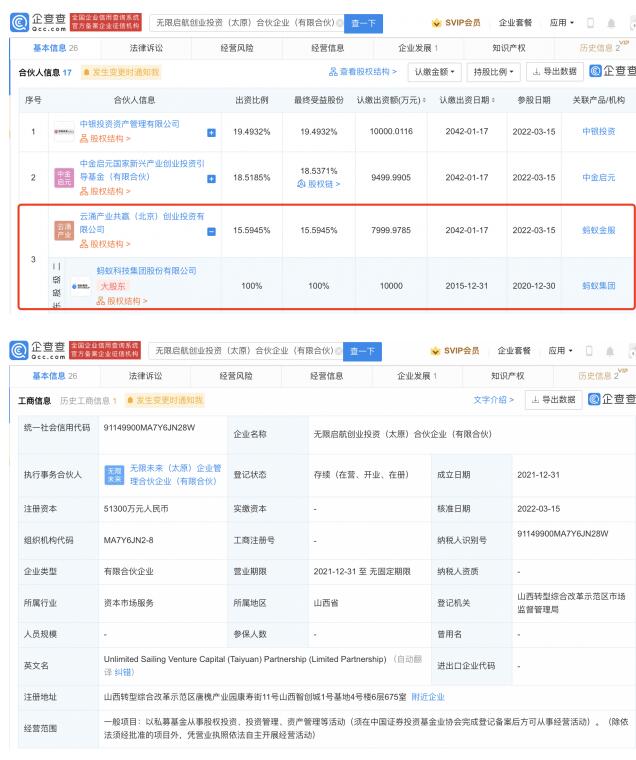Open 云涌产业共赢（北京）创业投资有限公司 link

142,222
